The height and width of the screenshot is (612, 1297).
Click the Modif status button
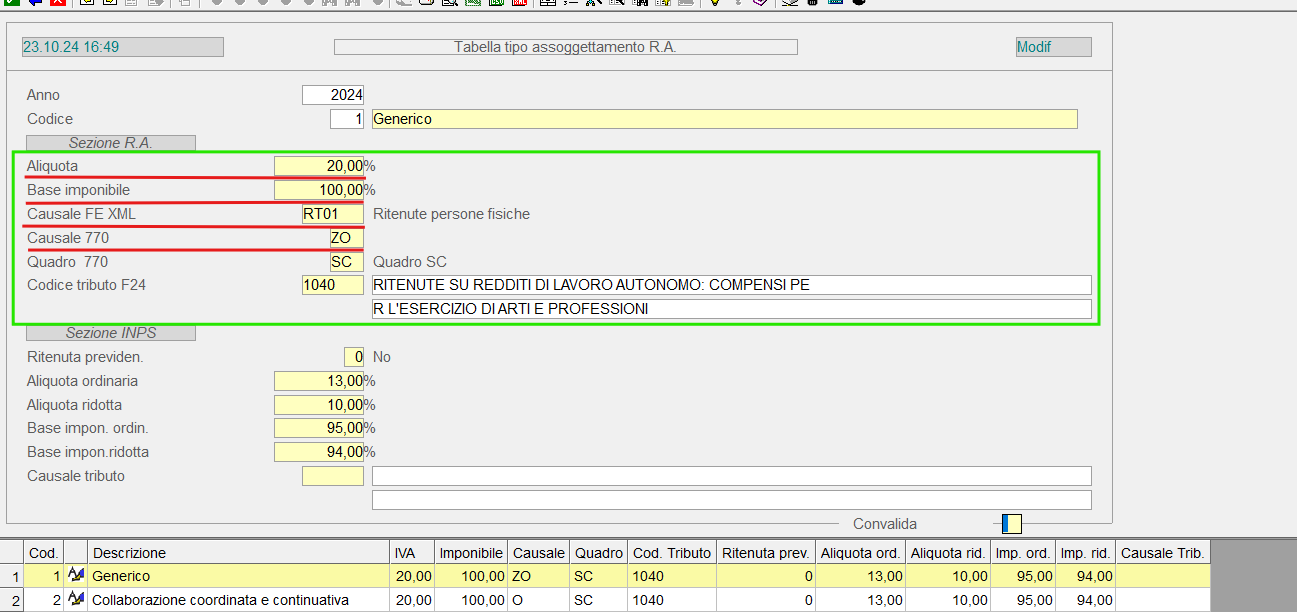click(x=1053, y=47)
